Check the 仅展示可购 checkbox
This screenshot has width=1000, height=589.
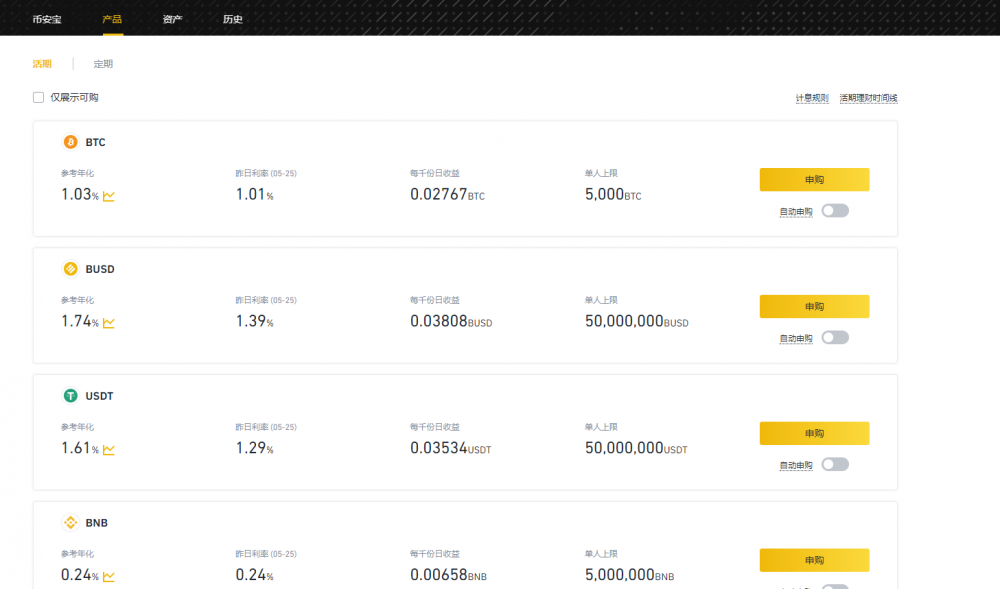click(39, 98)
